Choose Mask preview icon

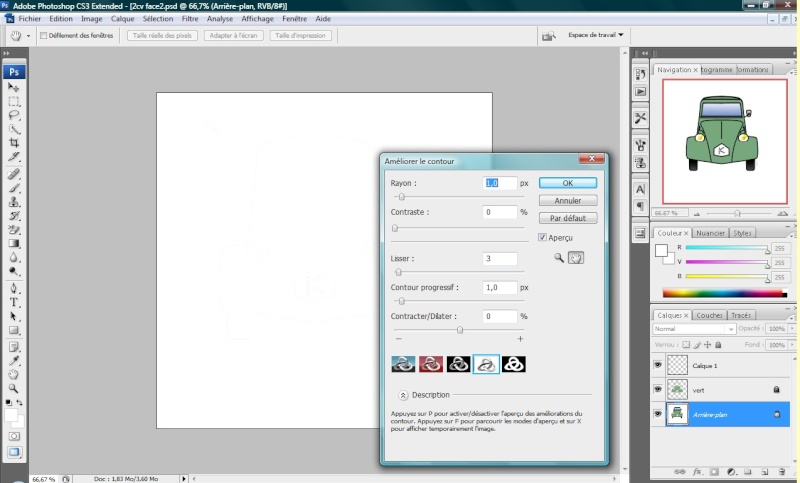coord(513,364)
